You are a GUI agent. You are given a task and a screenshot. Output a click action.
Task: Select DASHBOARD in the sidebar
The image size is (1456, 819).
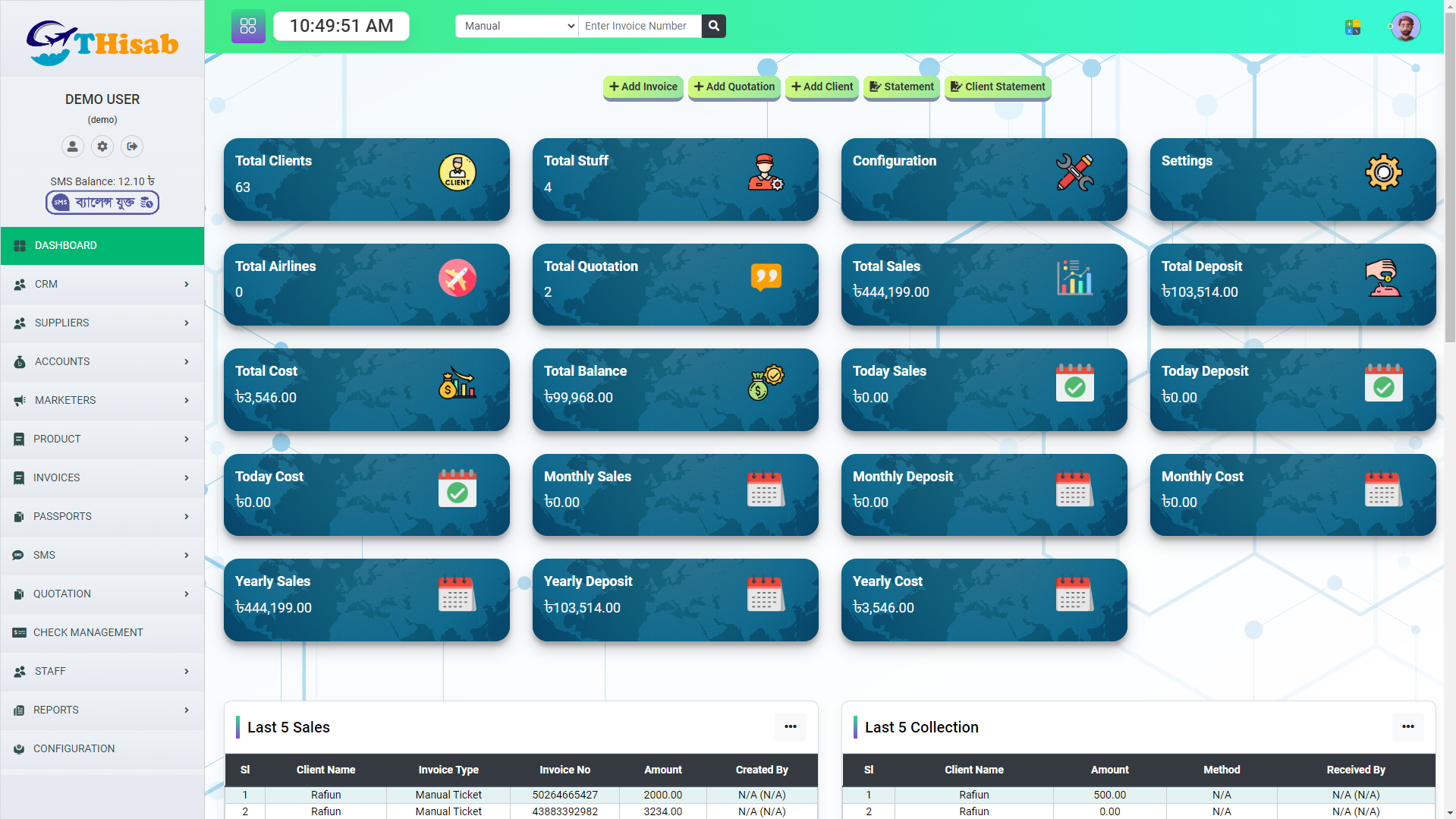coord(102,245)
